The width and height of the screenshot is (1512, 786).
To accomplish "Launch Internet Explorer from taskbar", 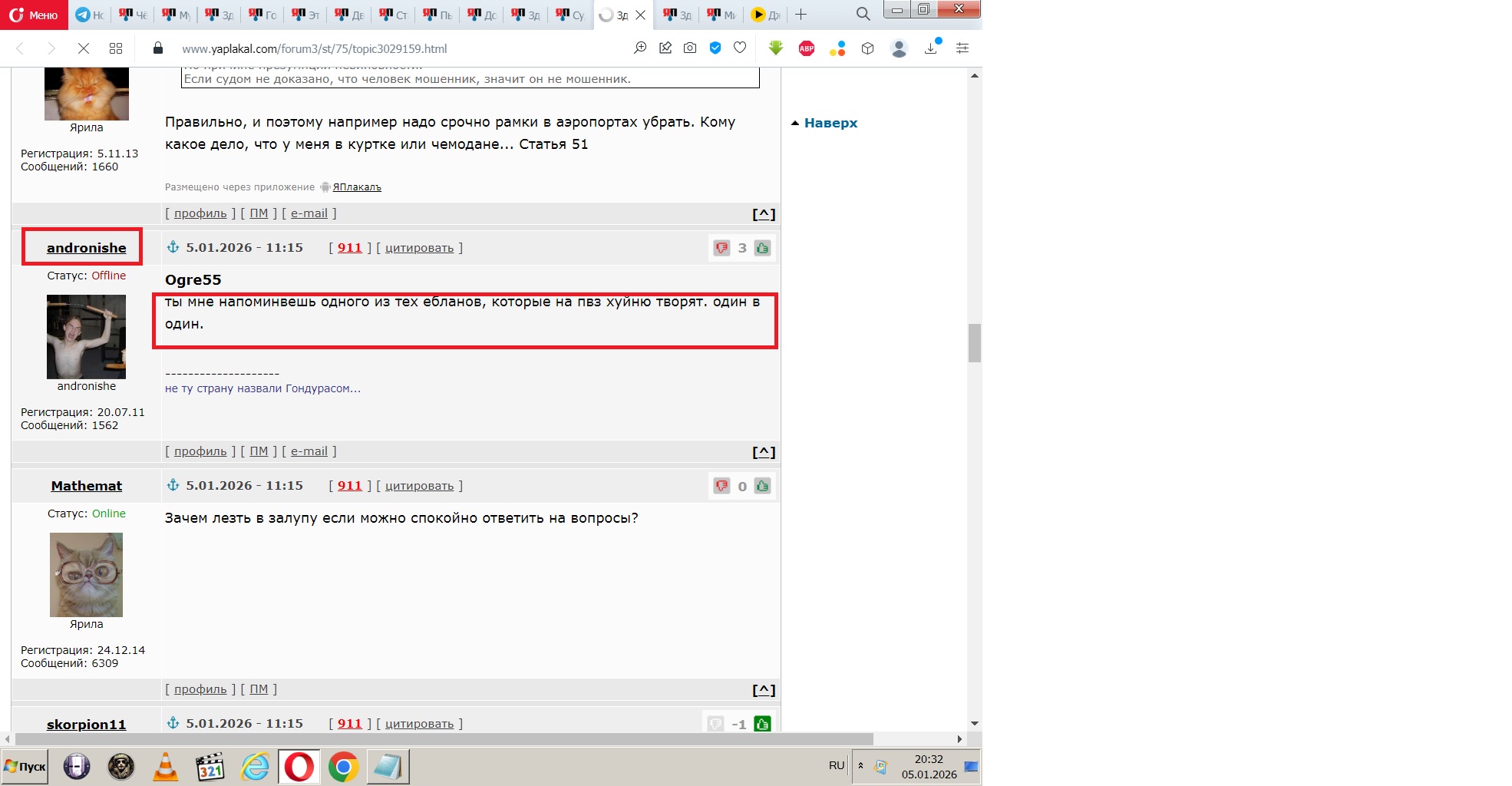I will click(x=255, y=767).
